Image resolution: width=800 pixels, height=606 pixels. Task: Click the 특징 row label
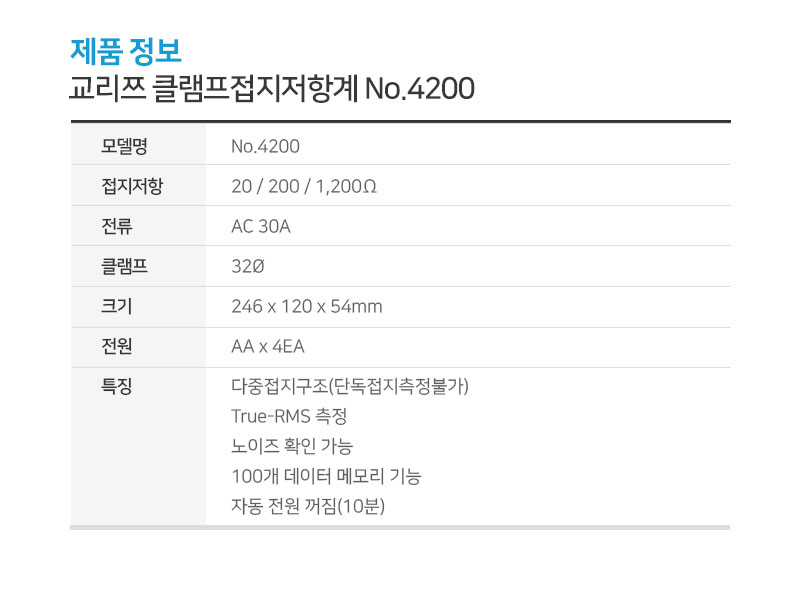click(117, 386)
